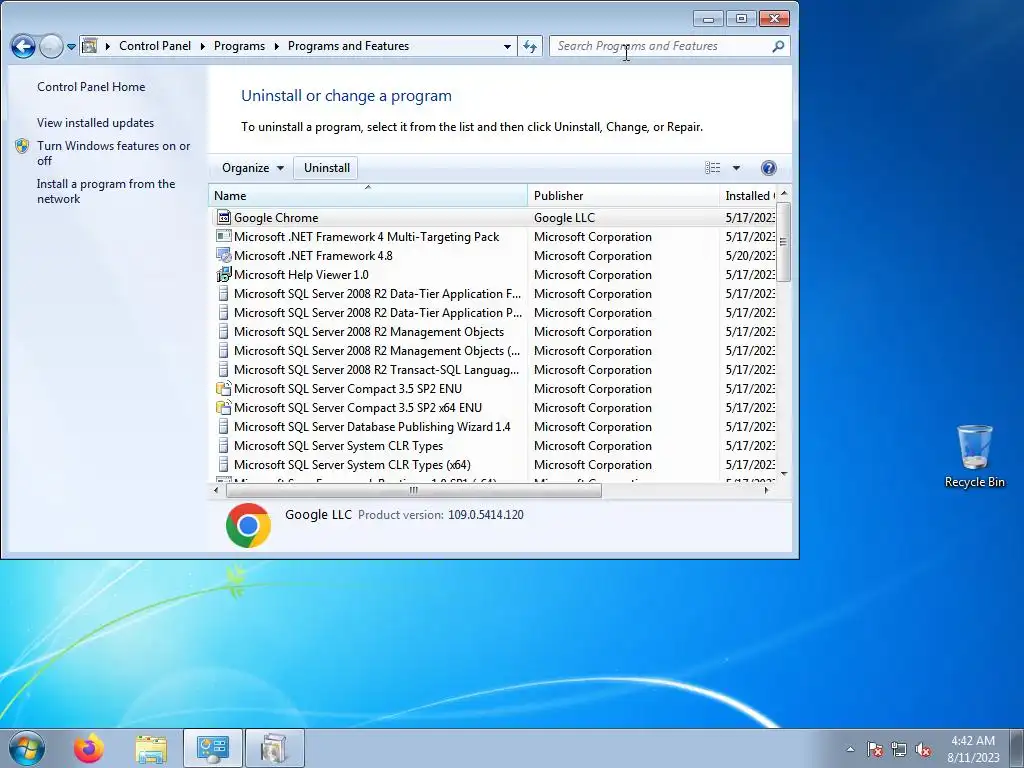The width and height of the screenshot is (1024, 768).
Task: Open Control Panel Home link
Action: click(91, 87)
